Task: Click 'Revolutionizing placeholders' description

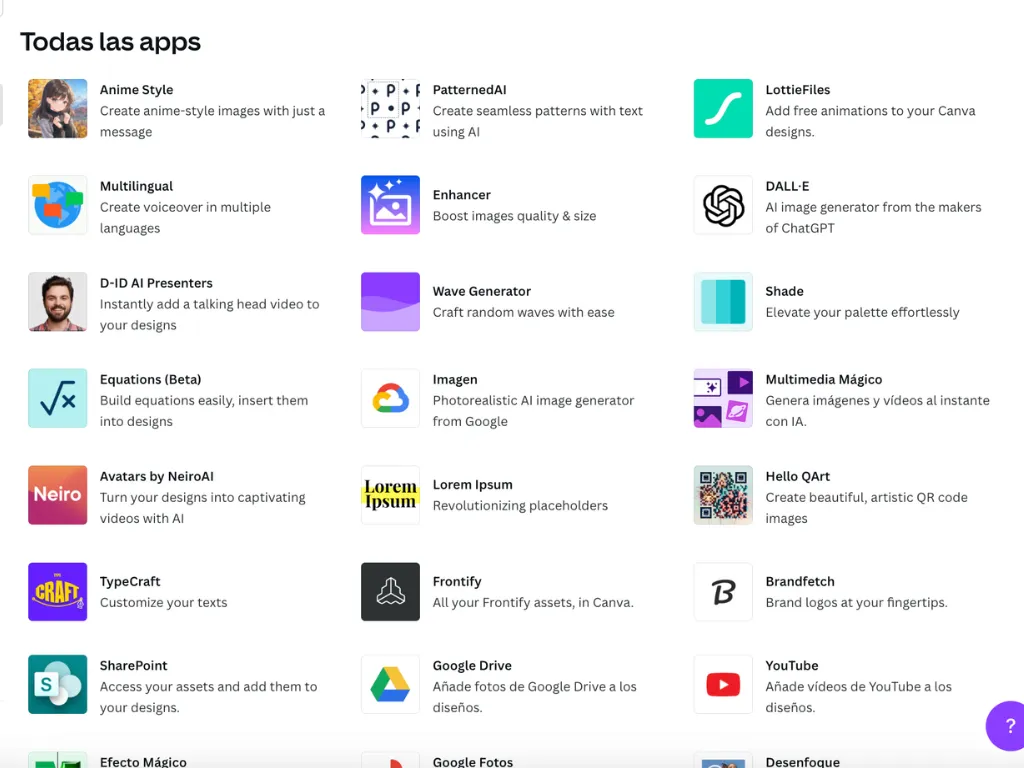Action: coord(520,505)
